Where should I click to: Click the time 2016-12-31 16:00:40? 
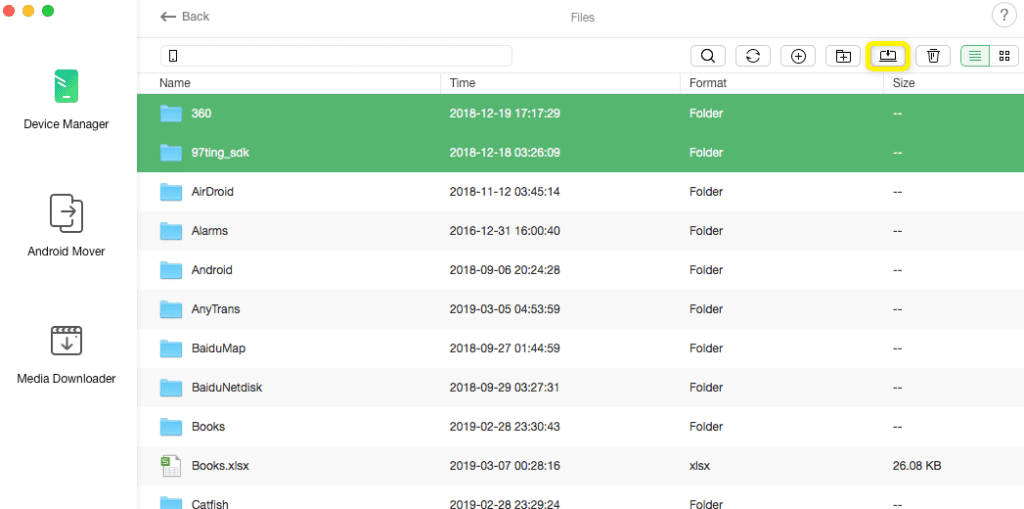505,231
